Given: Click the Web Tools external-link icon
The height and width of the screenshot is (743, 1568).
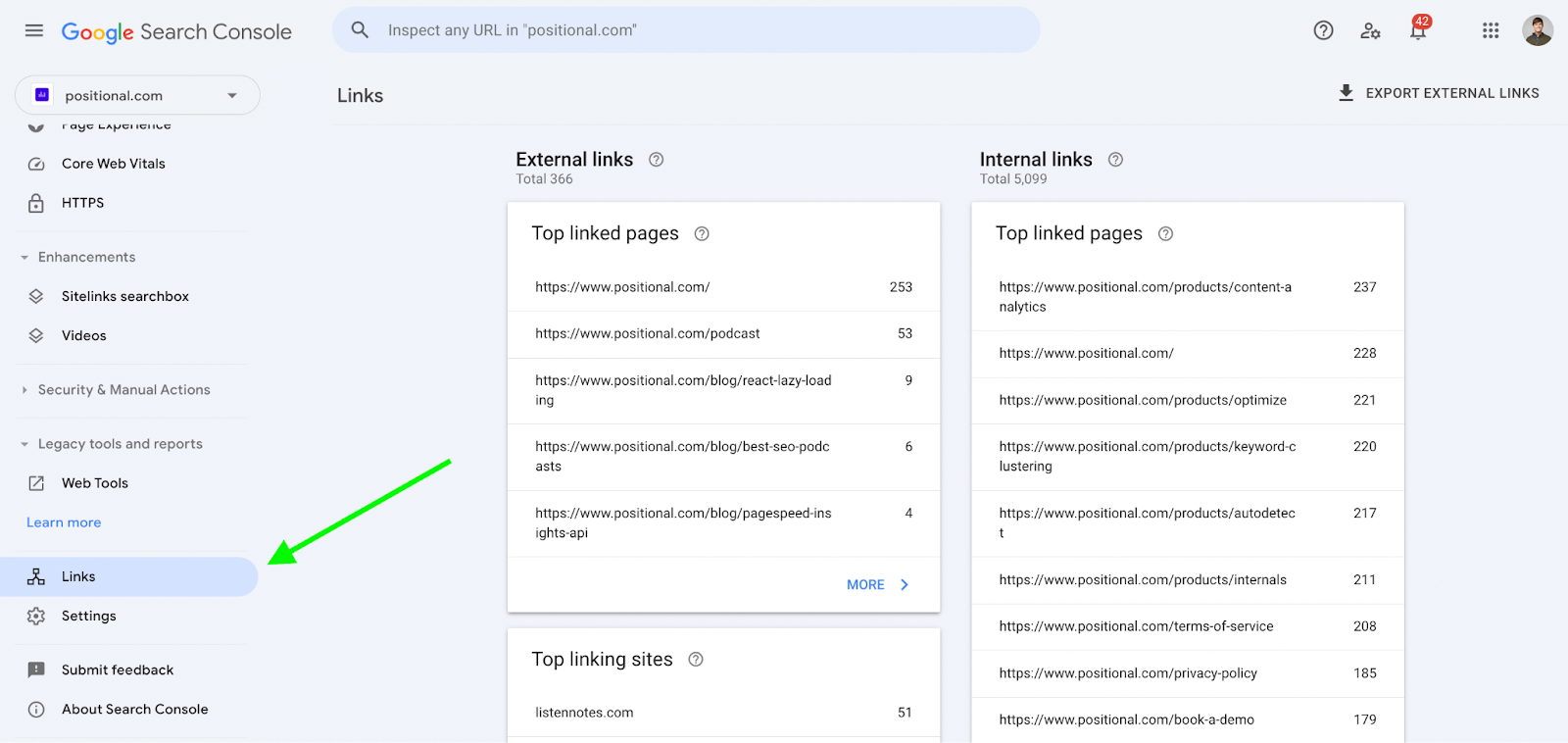Looking at the screenshot, I should [36, 483].
